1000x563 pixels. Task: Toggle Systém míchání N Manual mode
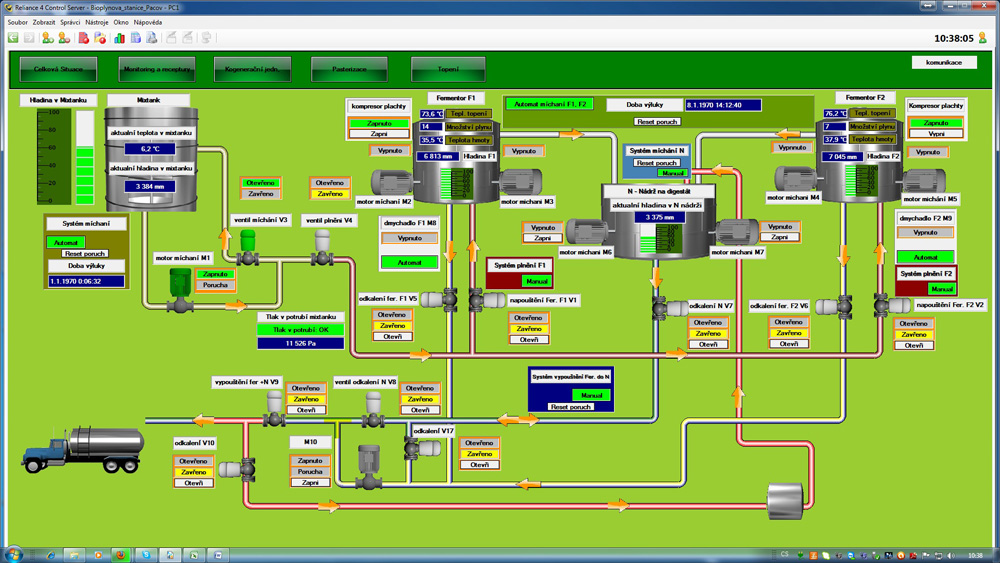click(x=673, y=173)
